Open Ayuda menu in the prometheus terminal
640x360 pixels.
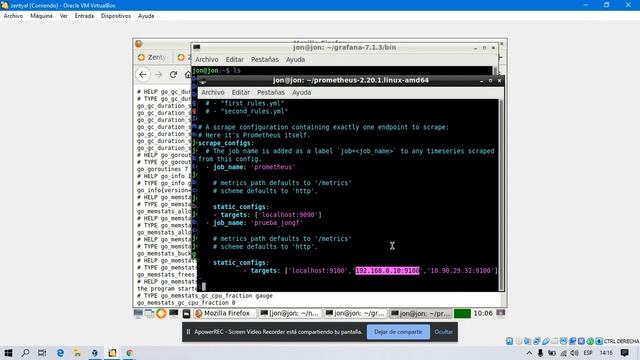click(302, 93)
